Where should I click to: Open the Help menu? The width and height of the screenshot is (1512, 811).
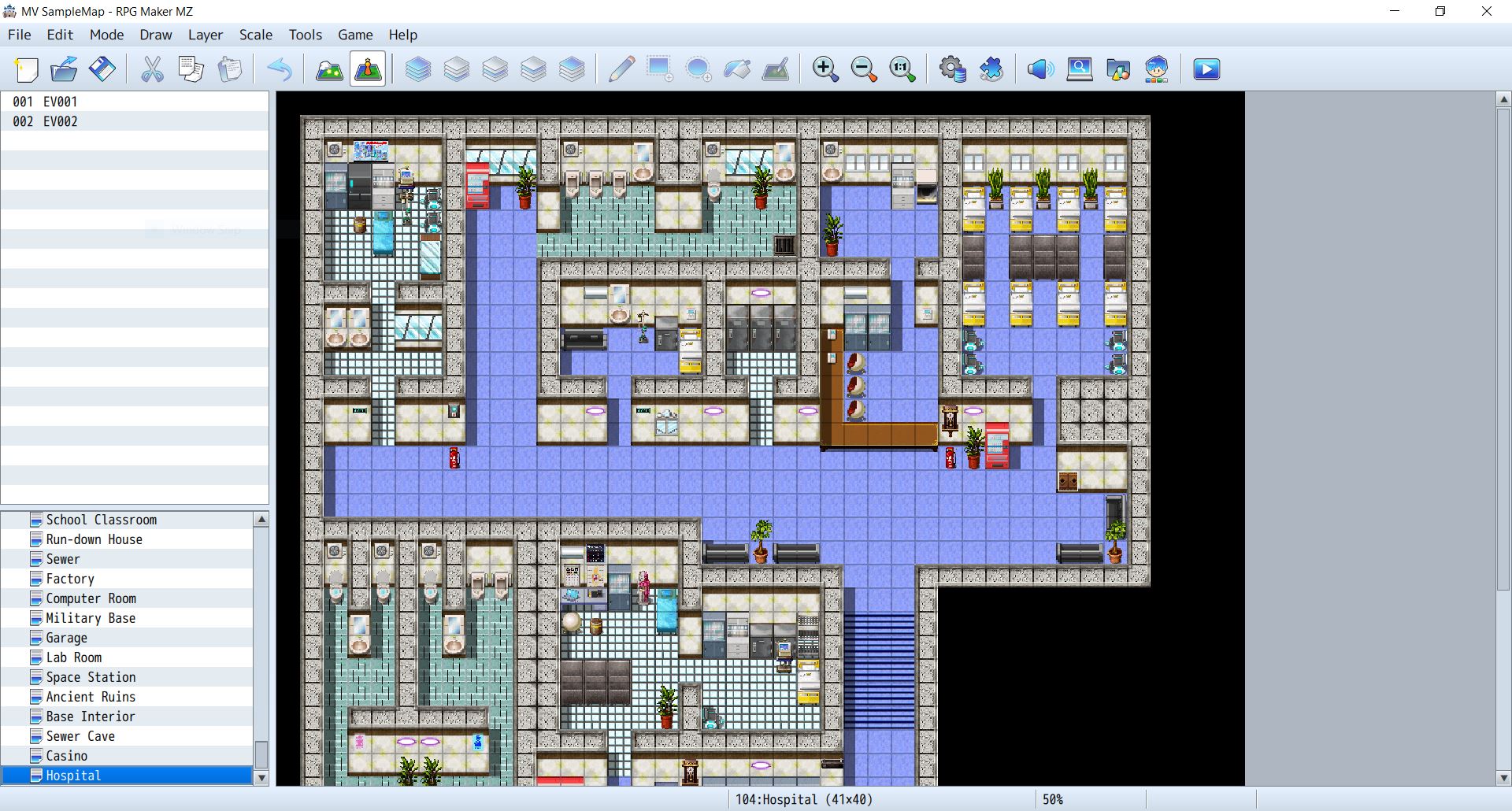click(x=402, y=35)
